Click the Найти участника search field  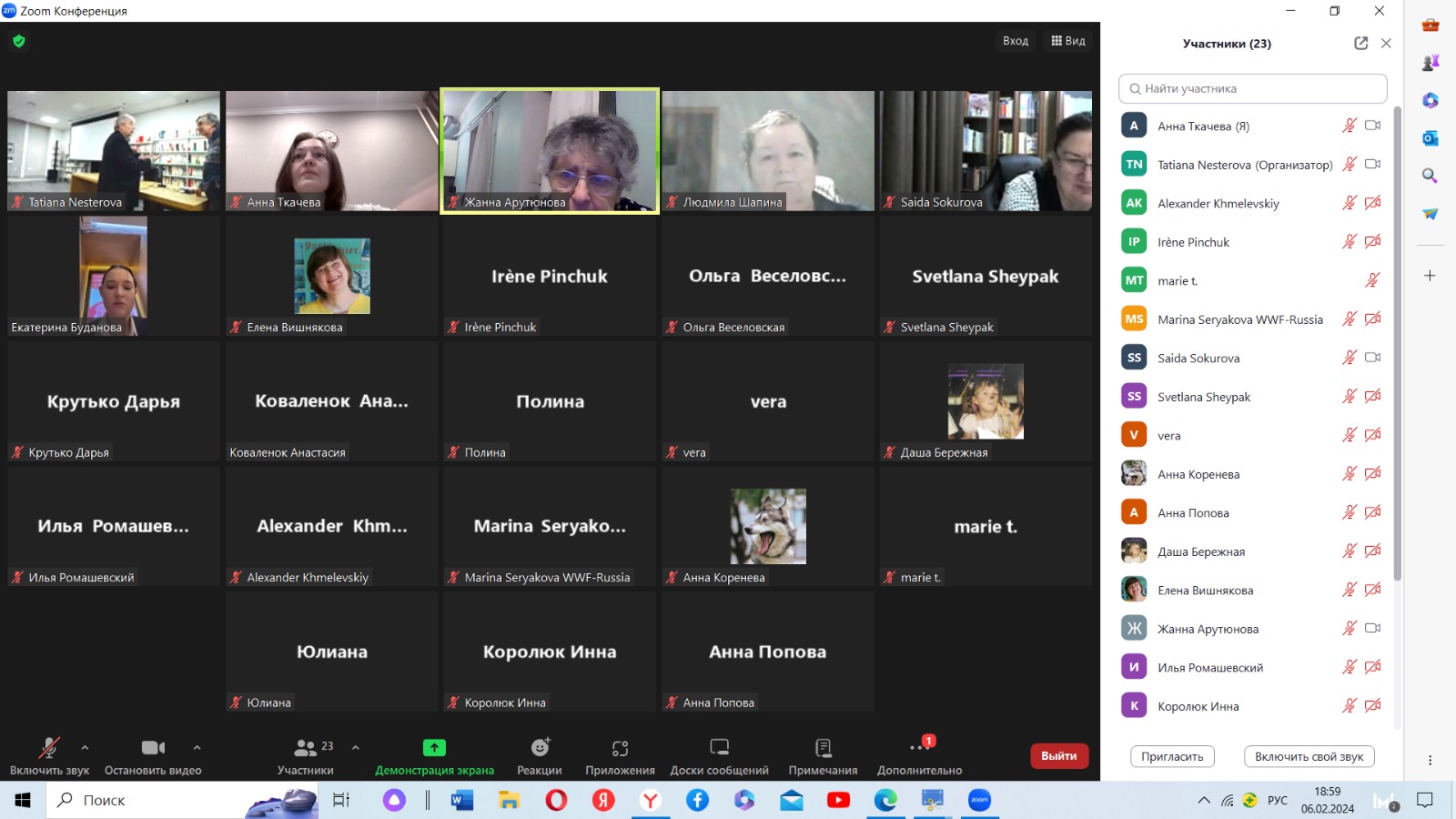click(1252, 89)
